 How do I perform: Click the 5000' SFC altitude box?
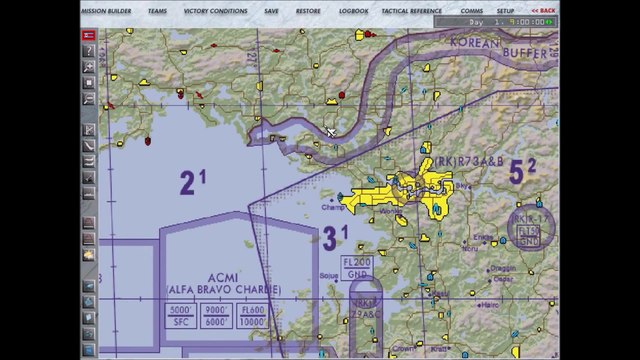(x=181, y=316)
